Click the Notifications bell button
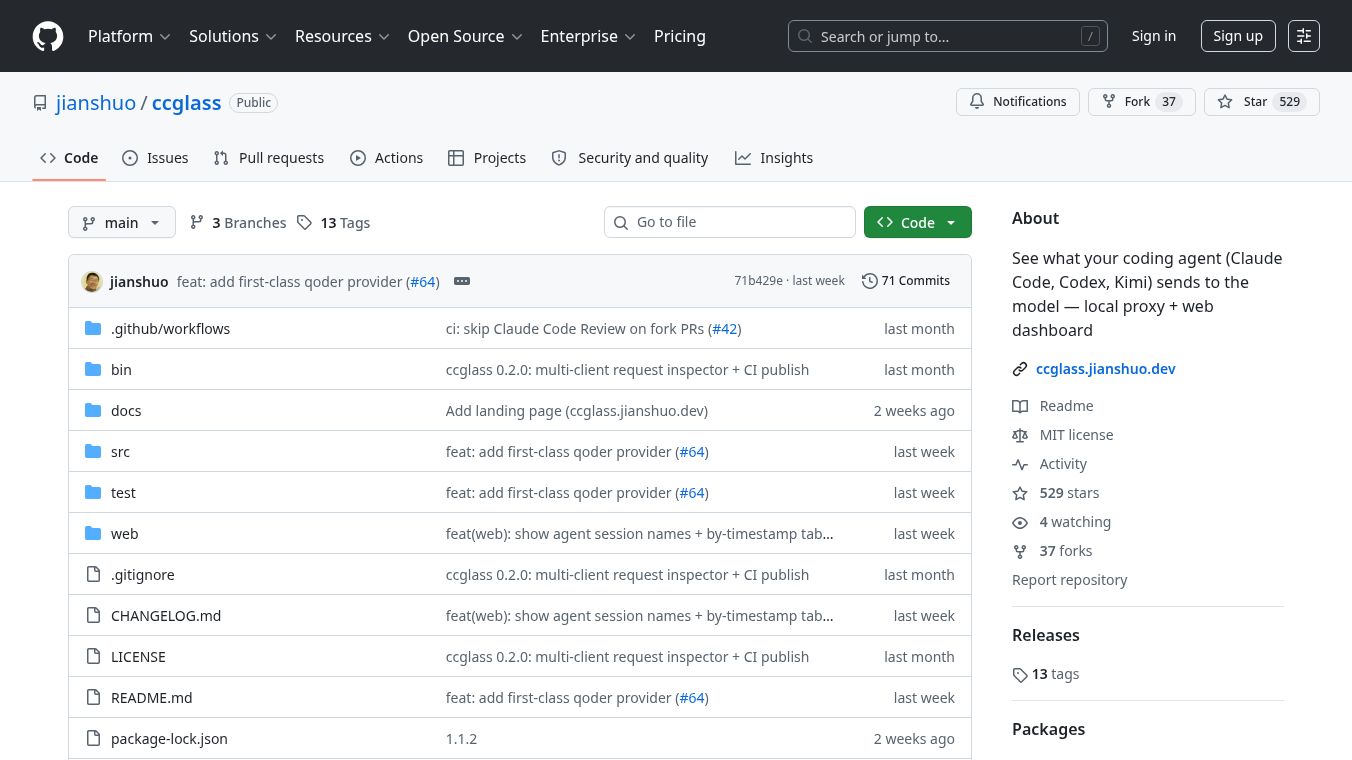This screenshot has width=1352, height=760. click(x=1018, y=102)
